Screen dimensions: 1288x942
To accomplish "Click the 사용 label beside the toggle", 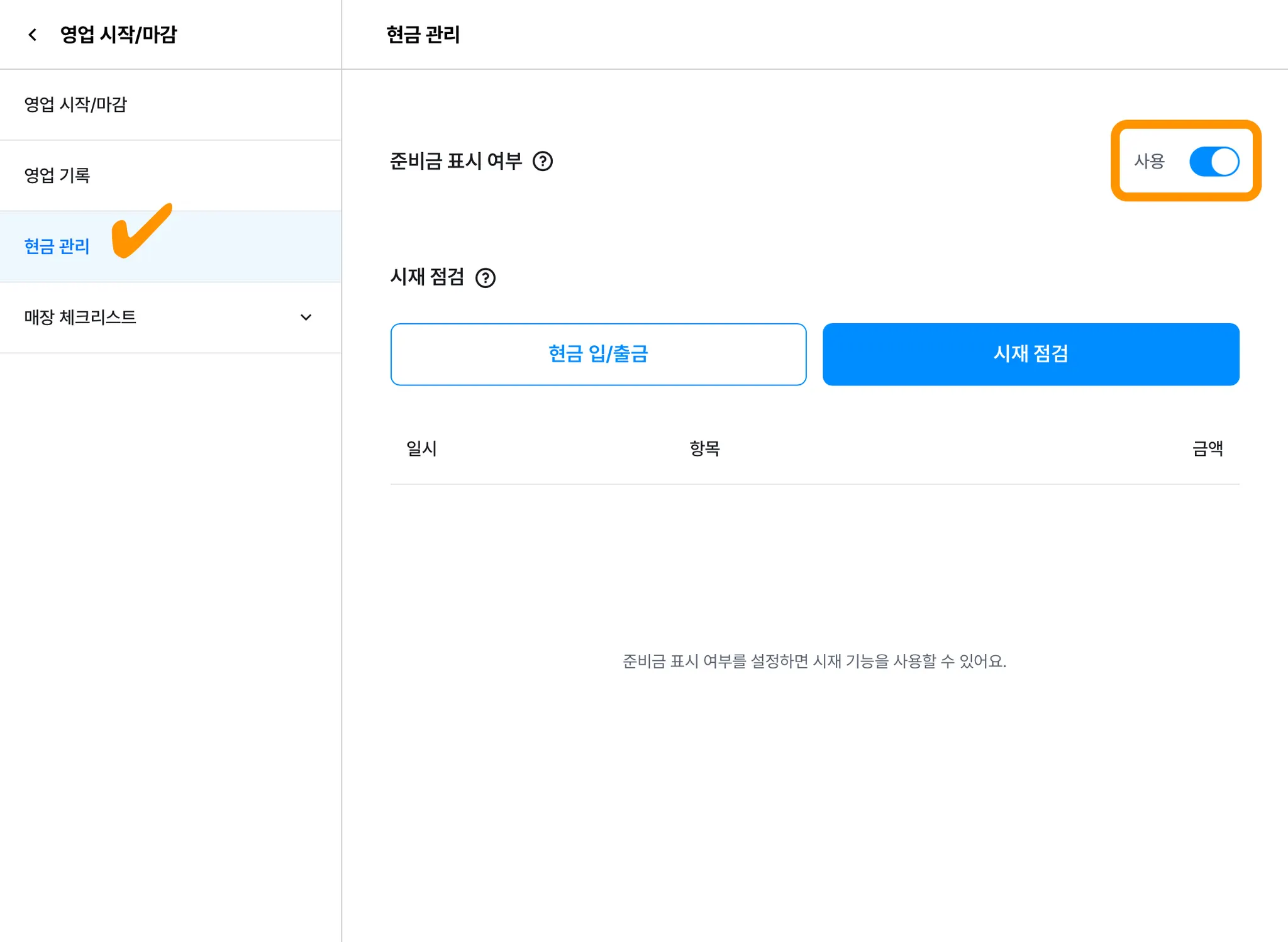I will click(1149, 162).
